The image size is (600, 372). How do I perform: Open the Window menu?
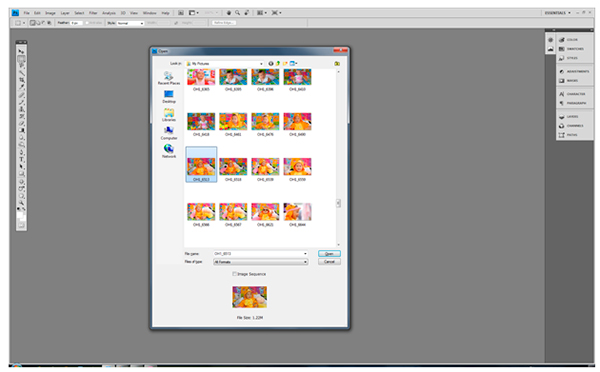[150, 13]
